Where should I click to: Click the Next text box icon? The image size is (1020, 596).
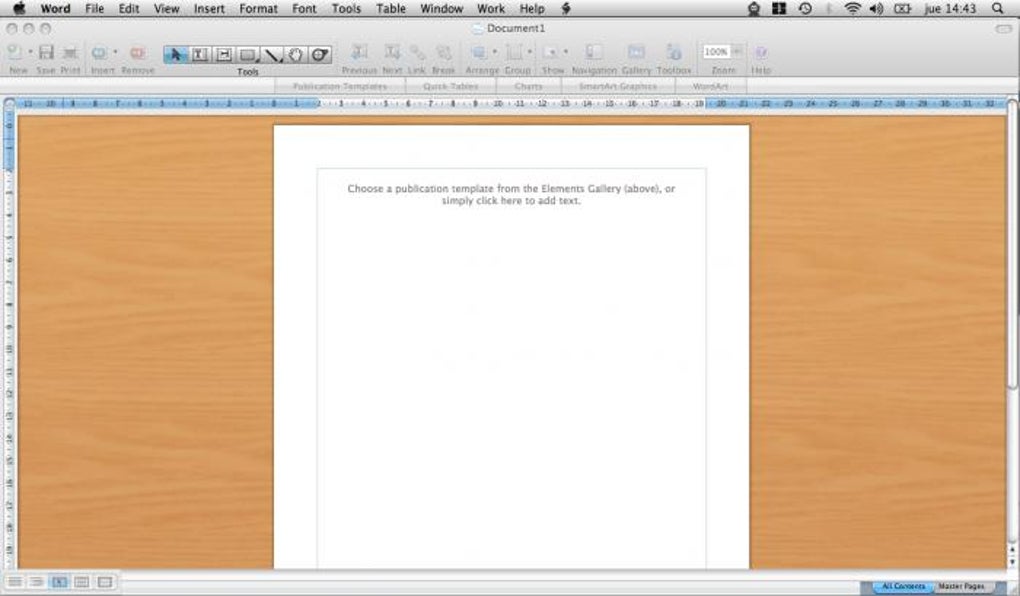(x=392, y=52)
